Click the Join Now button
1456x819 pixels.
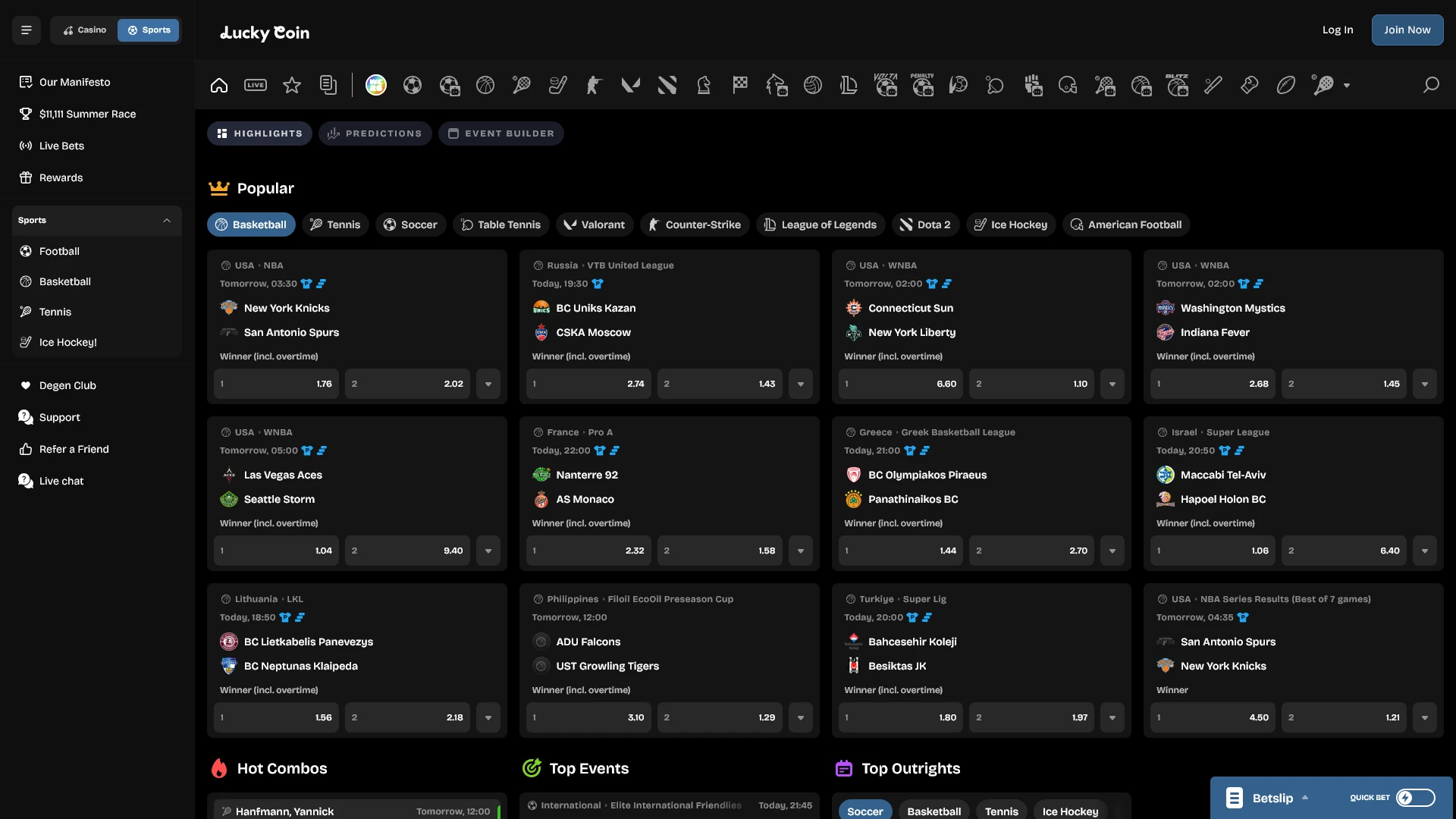point(1407,30)
